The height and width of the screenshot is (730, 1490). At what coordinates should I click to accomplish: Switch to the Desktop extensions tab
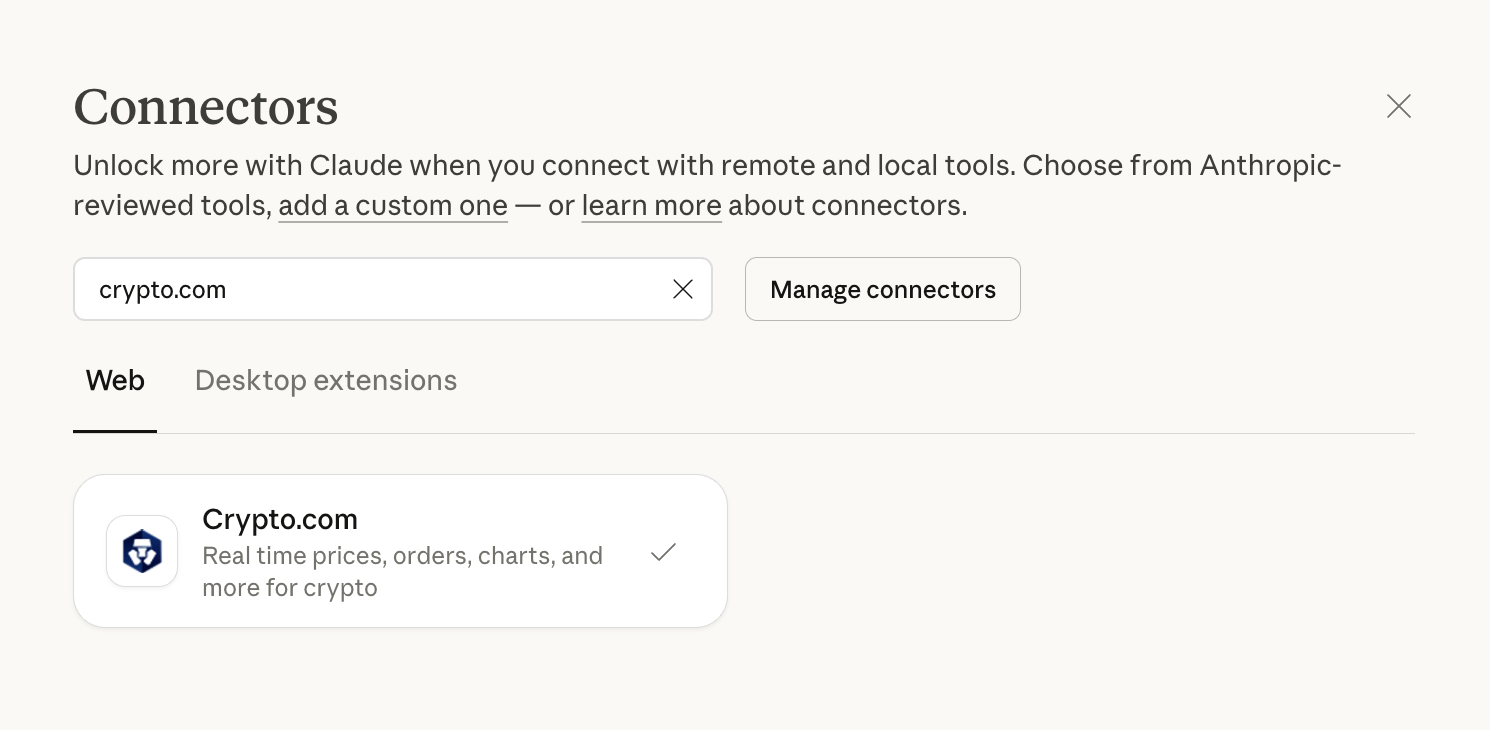tap(326, 380)
